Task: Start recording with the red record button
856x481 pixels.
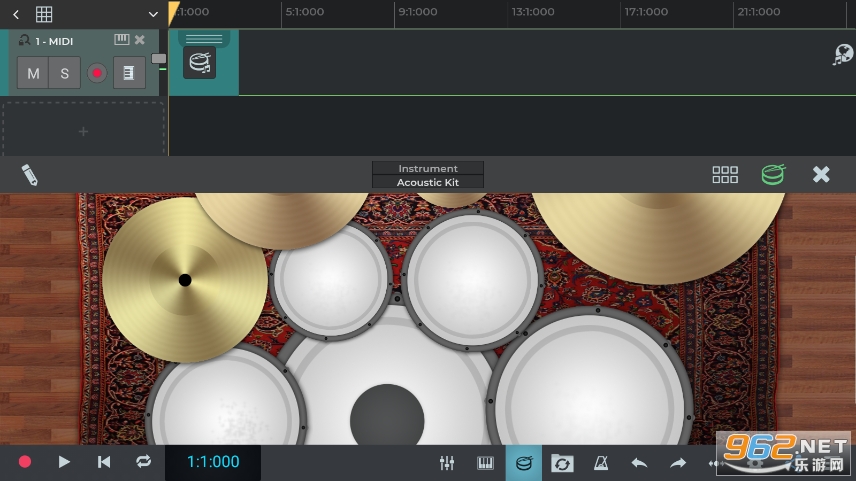Action: (25, 462)
